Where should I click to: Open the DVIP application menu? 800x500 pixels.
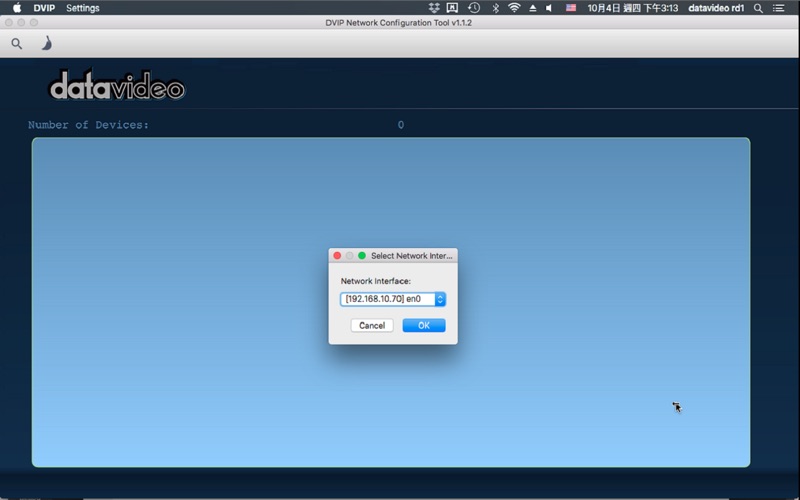click(44, 8)
